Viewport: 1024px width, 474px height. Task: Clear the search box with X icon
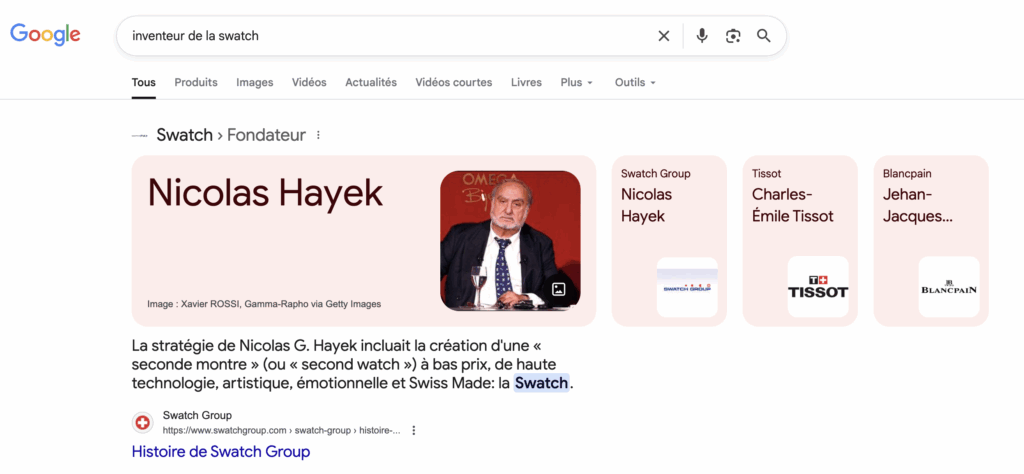click(664, 36)
